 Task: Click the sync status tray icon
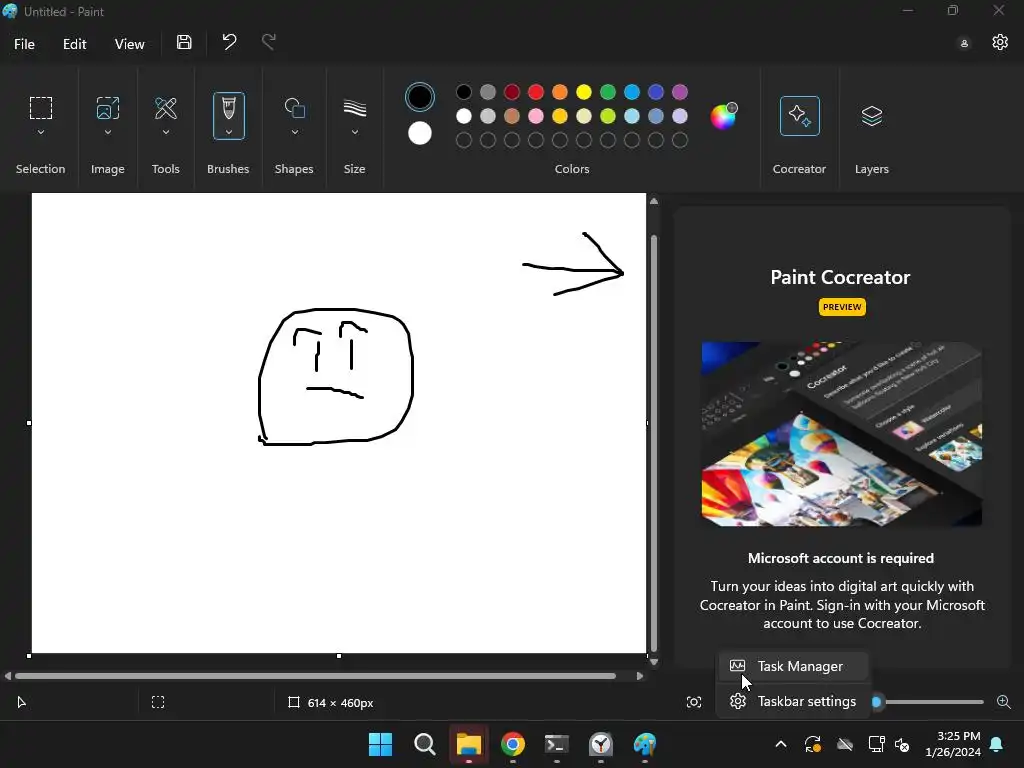click(812, 744)
